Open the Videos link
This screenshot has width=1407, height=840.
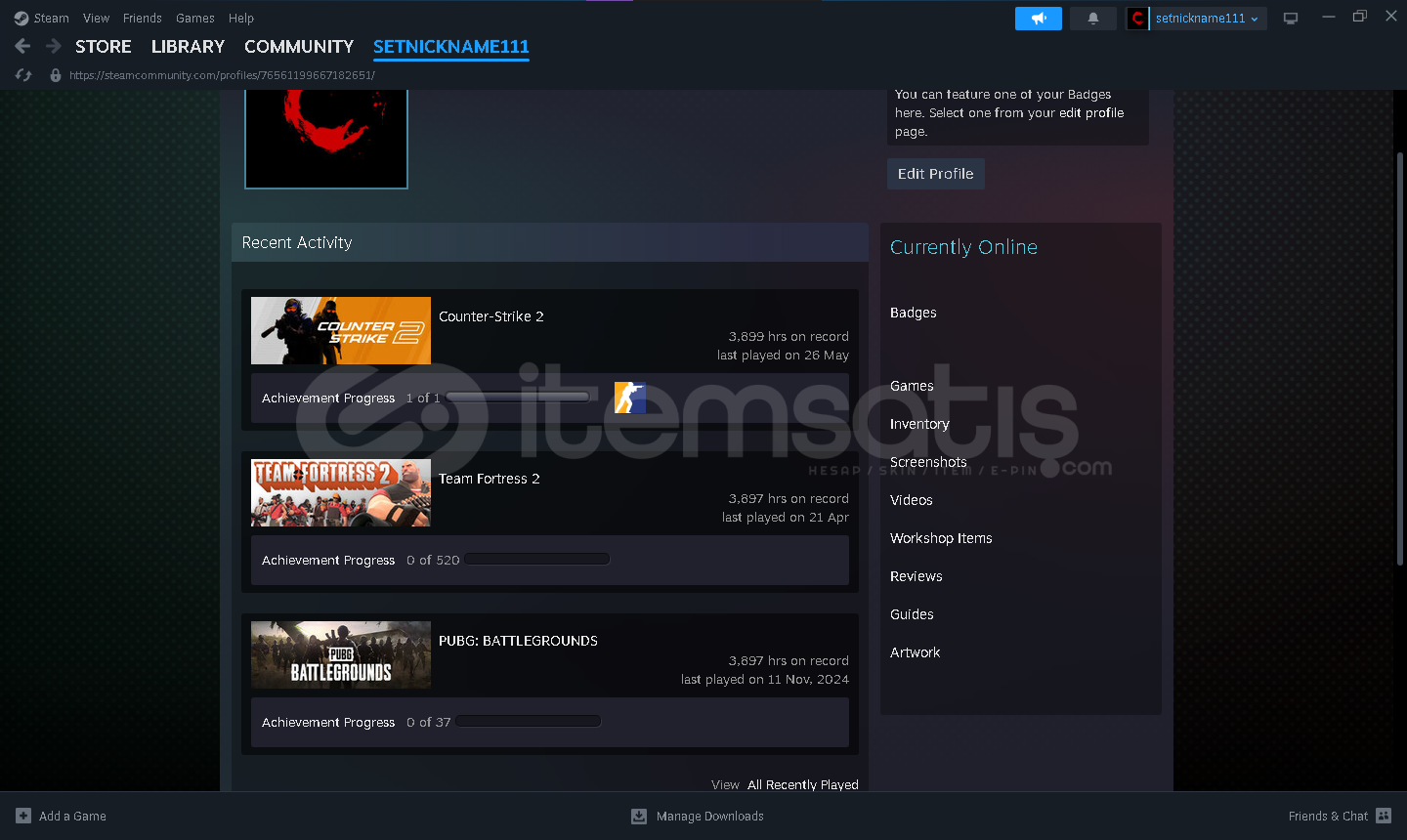point(912,500)
